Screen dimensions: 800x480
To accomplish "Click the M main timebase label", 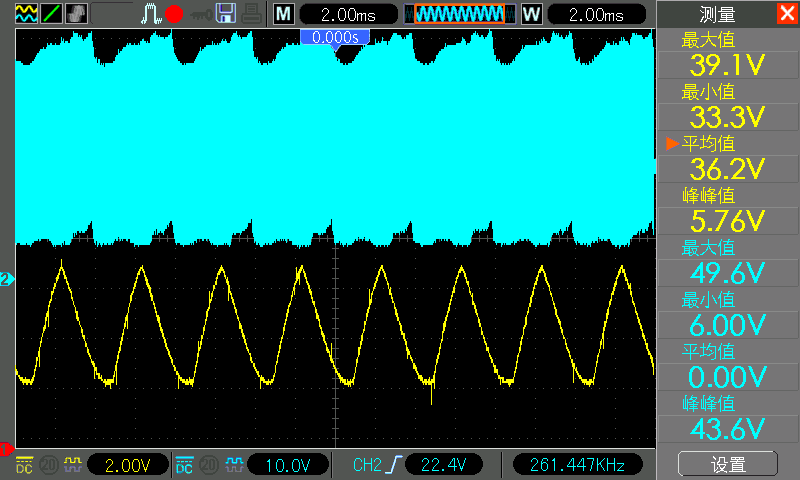I will coord(284,14).
